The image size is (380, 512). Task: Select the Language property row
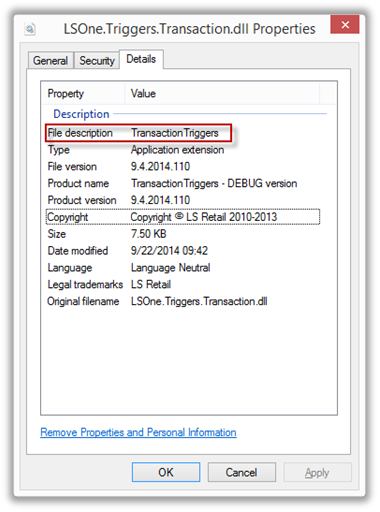183,268
